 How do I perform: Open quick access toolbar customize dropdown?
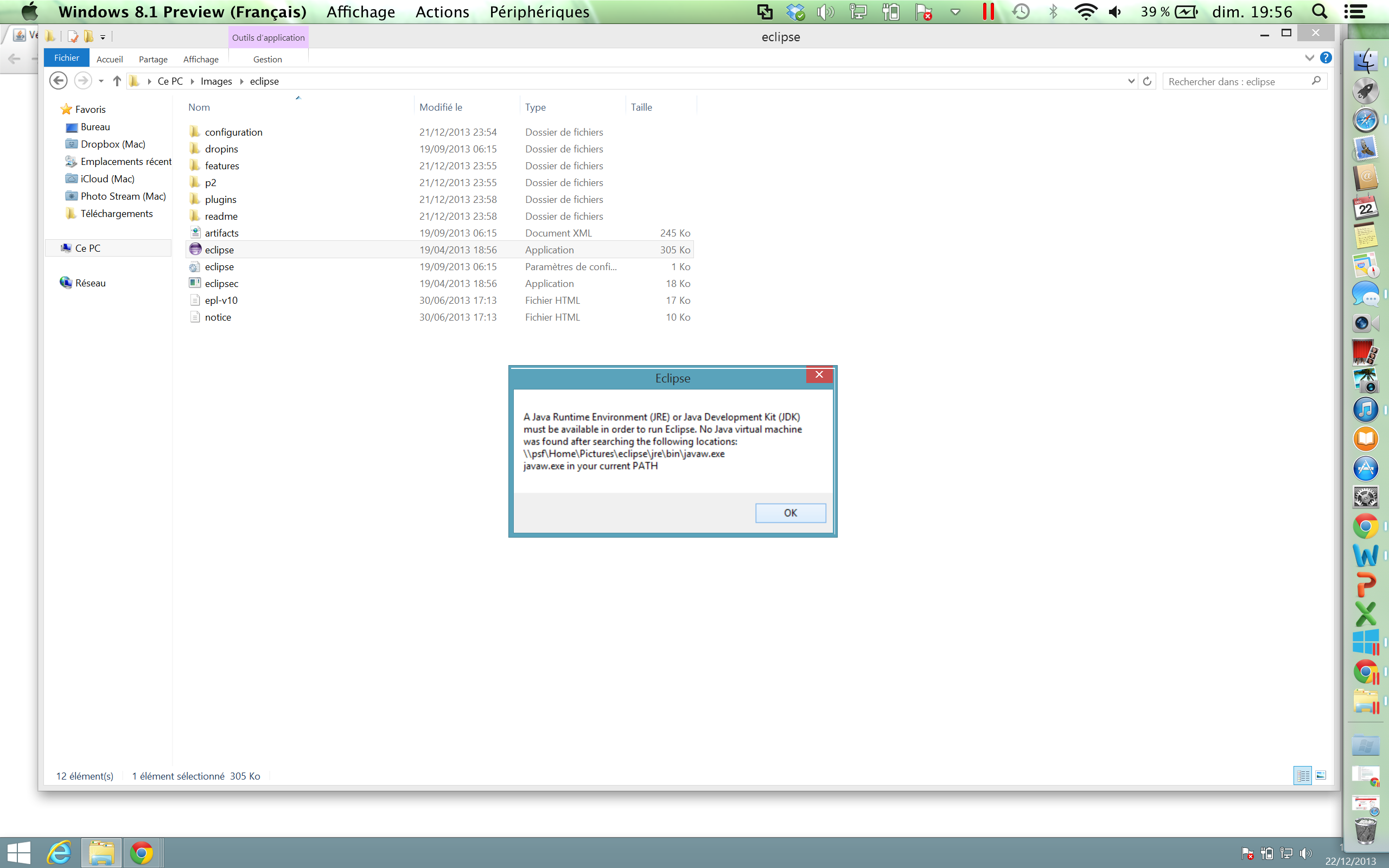[x=103, y=37]
